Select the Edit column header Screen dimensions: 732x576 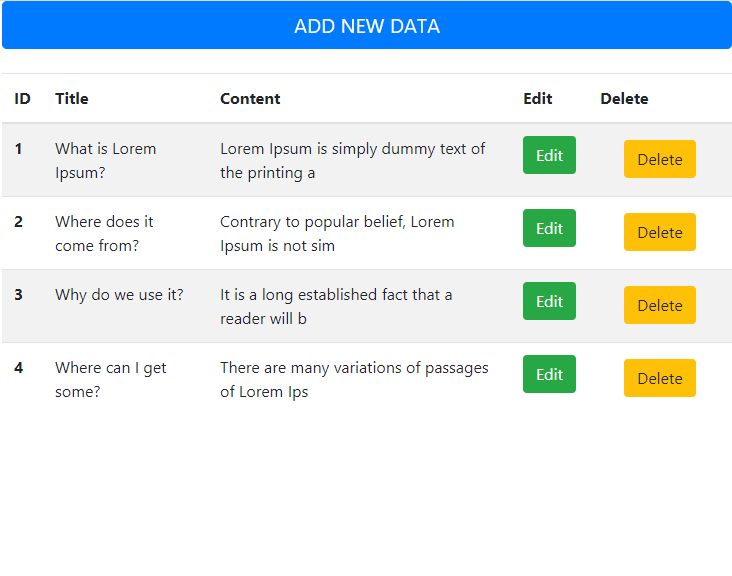[x=537, y=98]
